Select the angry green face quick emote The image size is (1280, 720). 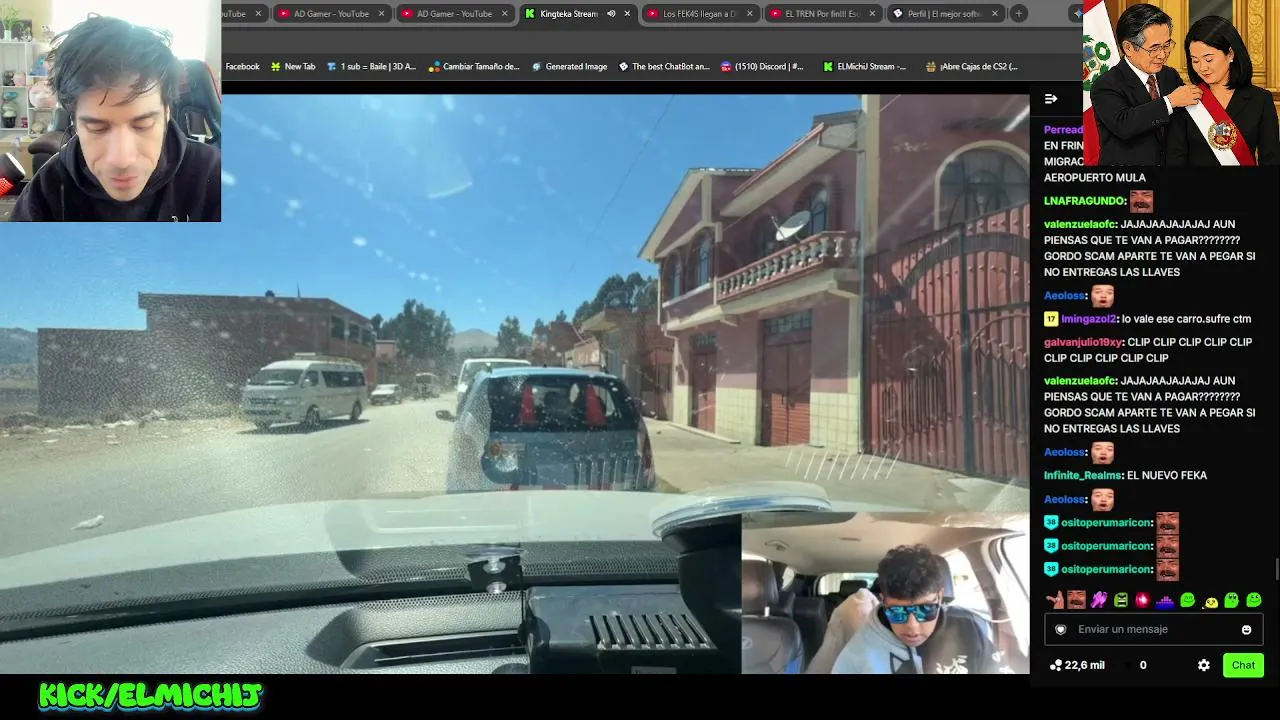point(1121,600)
